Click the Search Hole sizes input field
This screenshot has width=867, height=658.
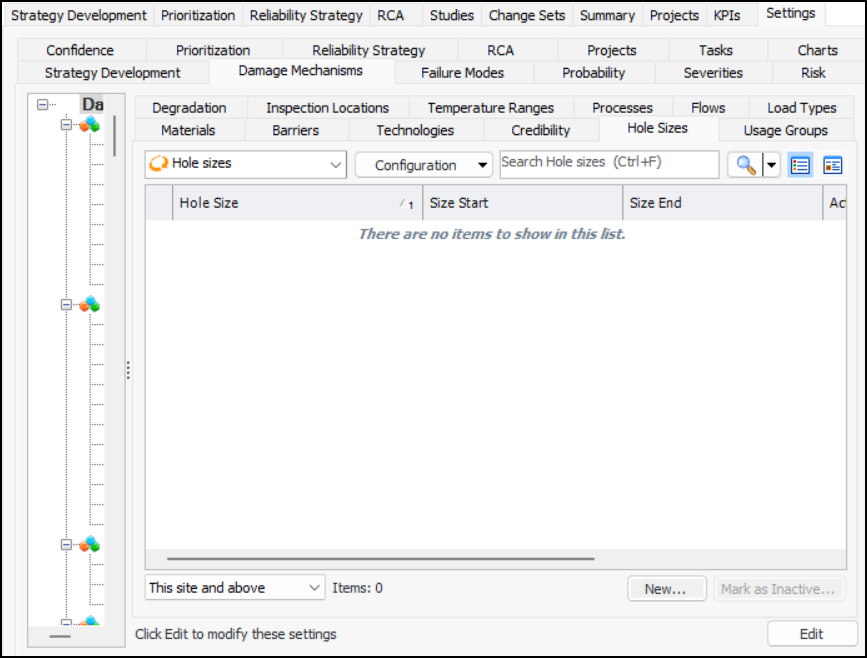point(608,163)
